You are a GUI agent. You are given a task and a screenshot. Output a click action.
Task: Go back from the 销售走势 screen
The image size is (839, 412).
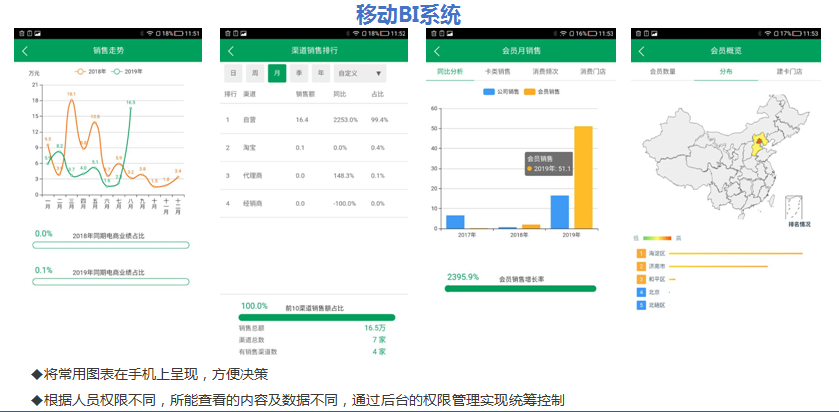25,51
